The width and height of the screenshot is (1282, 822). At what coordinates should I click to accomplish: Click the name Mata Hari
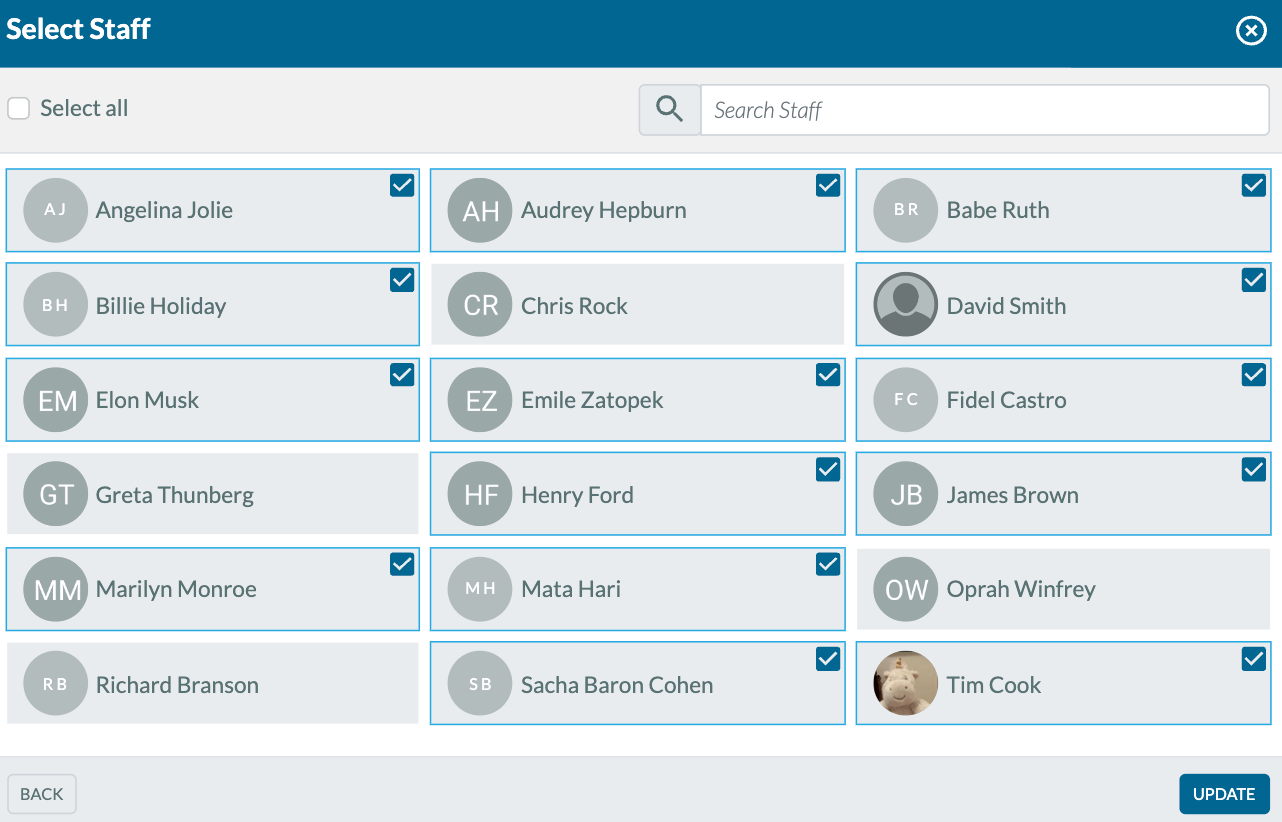tap(571, 590)
